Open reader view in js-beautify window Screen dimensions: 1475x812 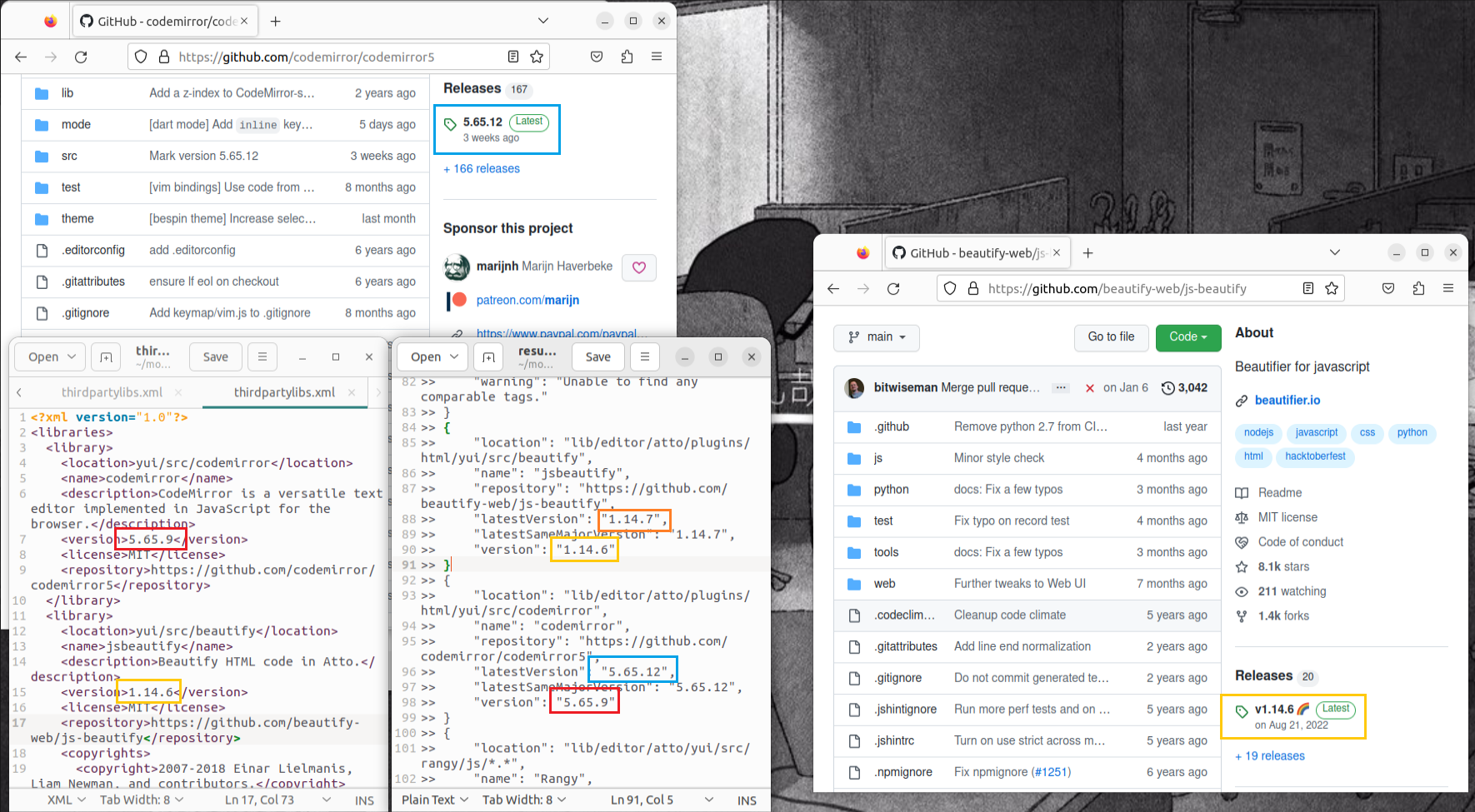[x=1308, y=288]
